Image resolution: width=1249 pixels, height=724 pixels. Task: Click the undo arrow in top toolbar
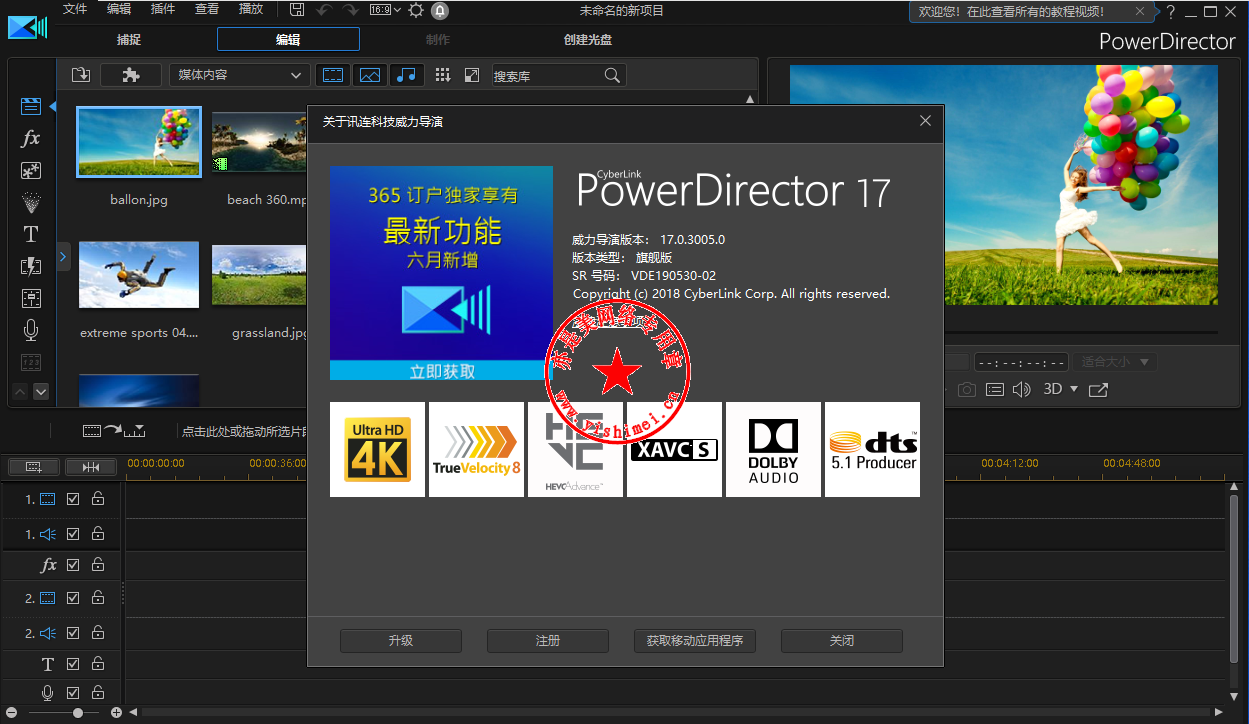click(x=323, y=10)
